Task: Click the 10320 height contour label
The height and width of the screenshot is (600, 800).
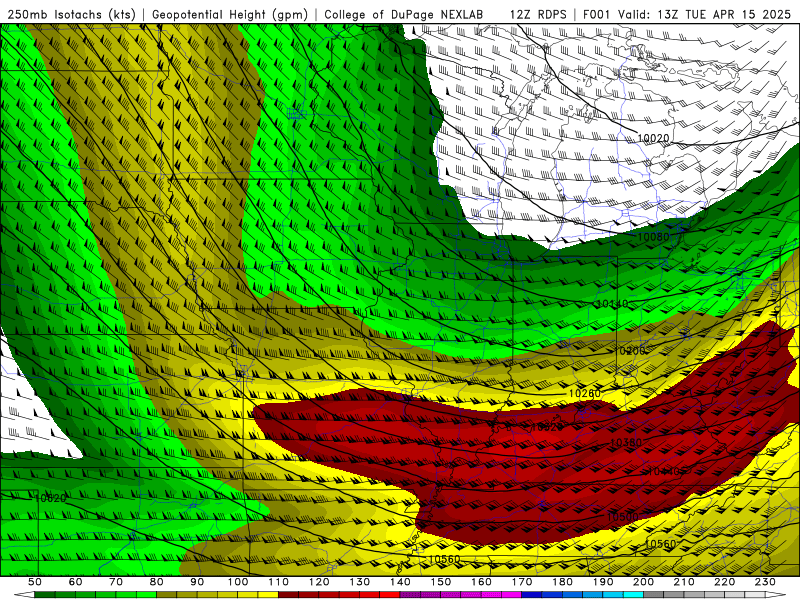Action: 547,428
